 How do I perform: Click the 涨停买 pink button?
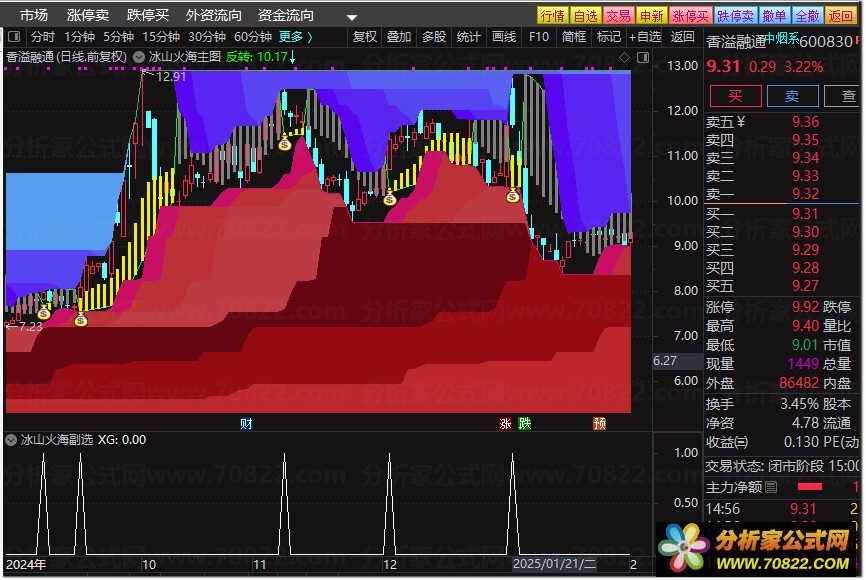pos(690,15)
